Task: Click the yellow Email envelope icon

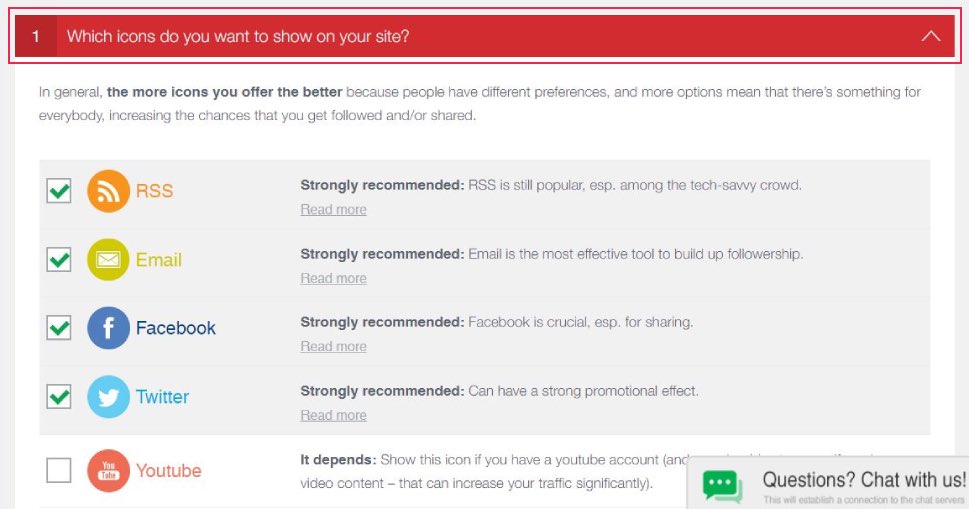Action: 108,259
